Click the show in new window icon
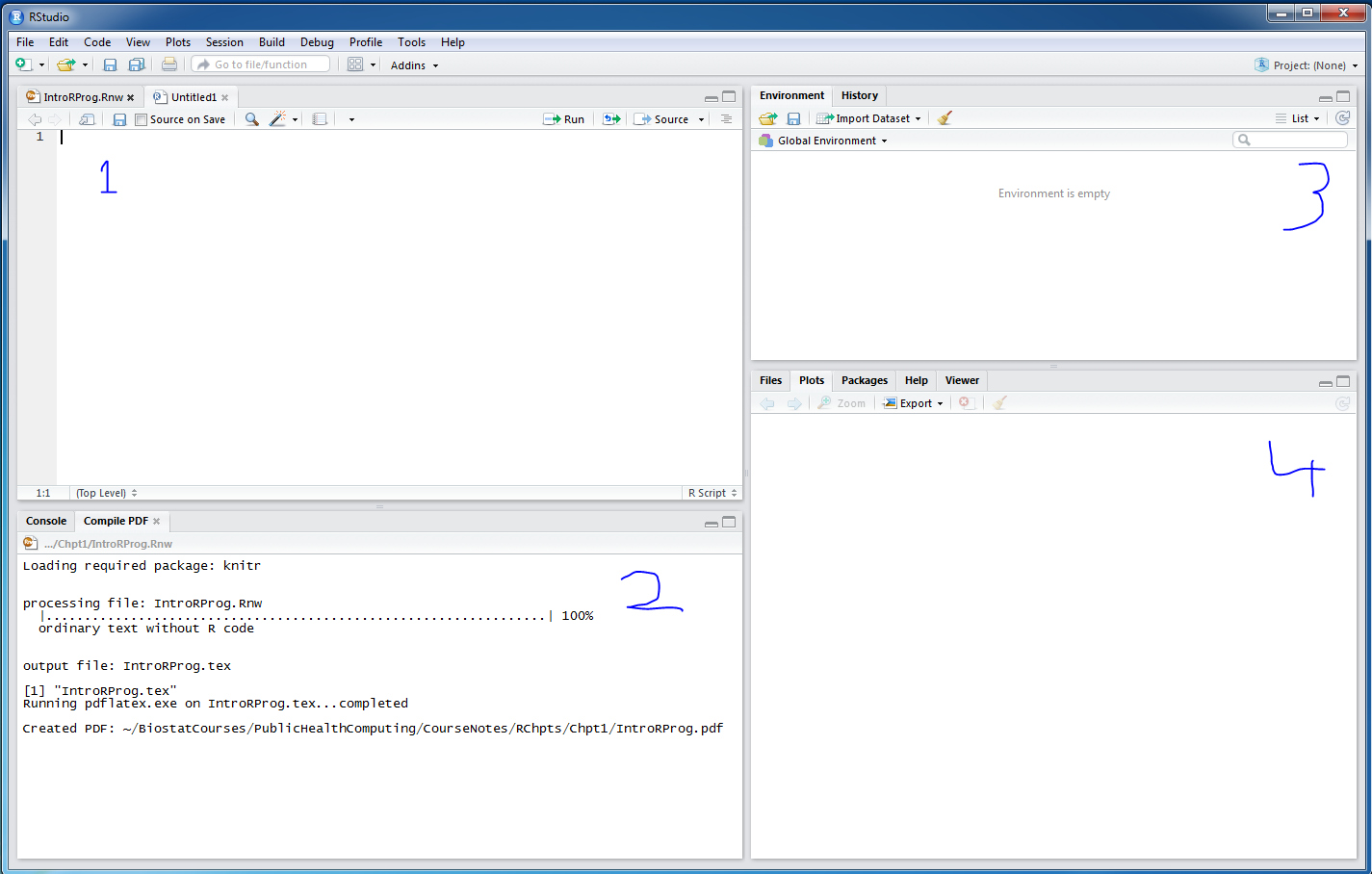1372x874 pixels. click(87, 119)
